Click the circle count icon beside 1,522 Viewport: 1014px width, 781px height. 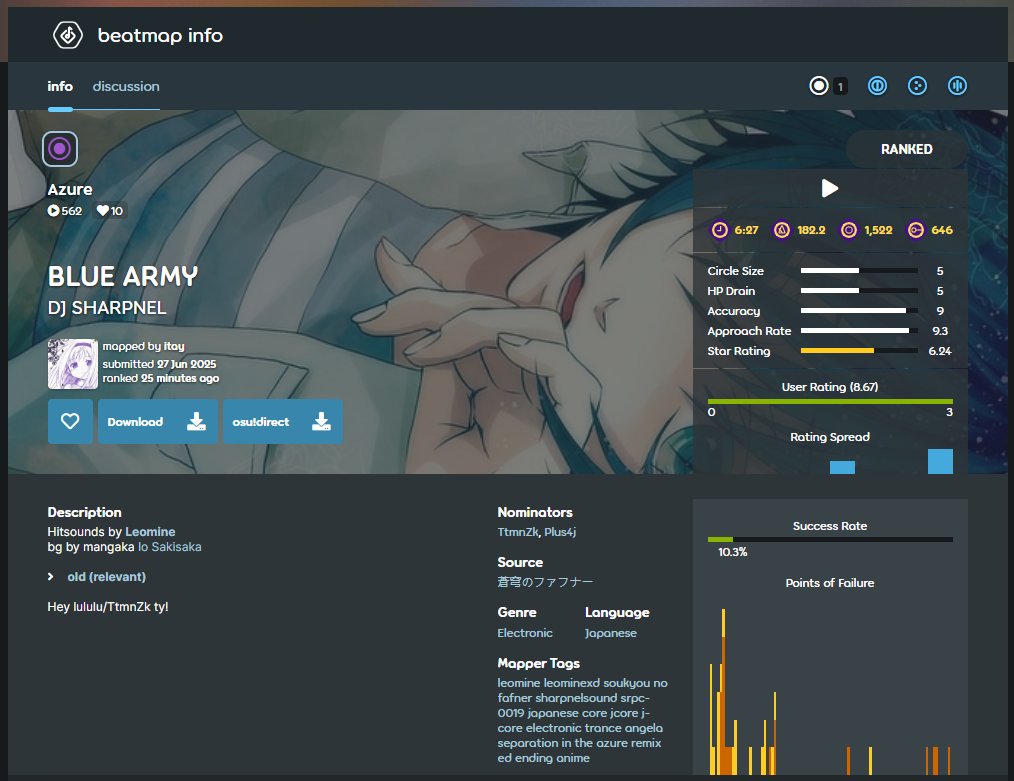tap(849, 230)
